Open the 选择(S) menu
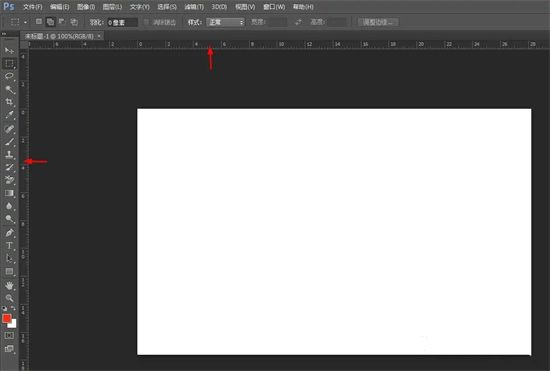 (167, 7)
